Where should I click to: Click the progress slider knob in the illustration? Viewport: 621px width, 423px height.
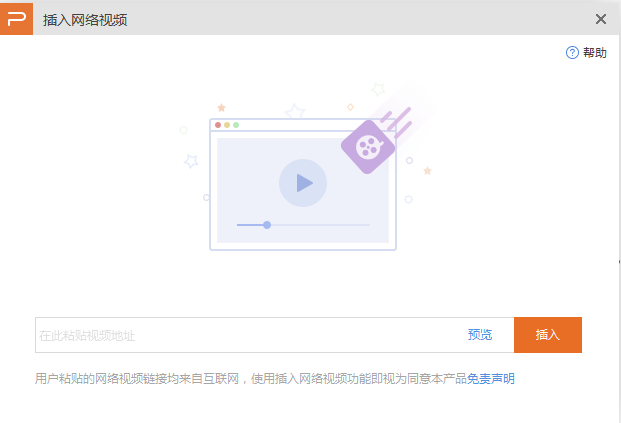coord(267,225)
